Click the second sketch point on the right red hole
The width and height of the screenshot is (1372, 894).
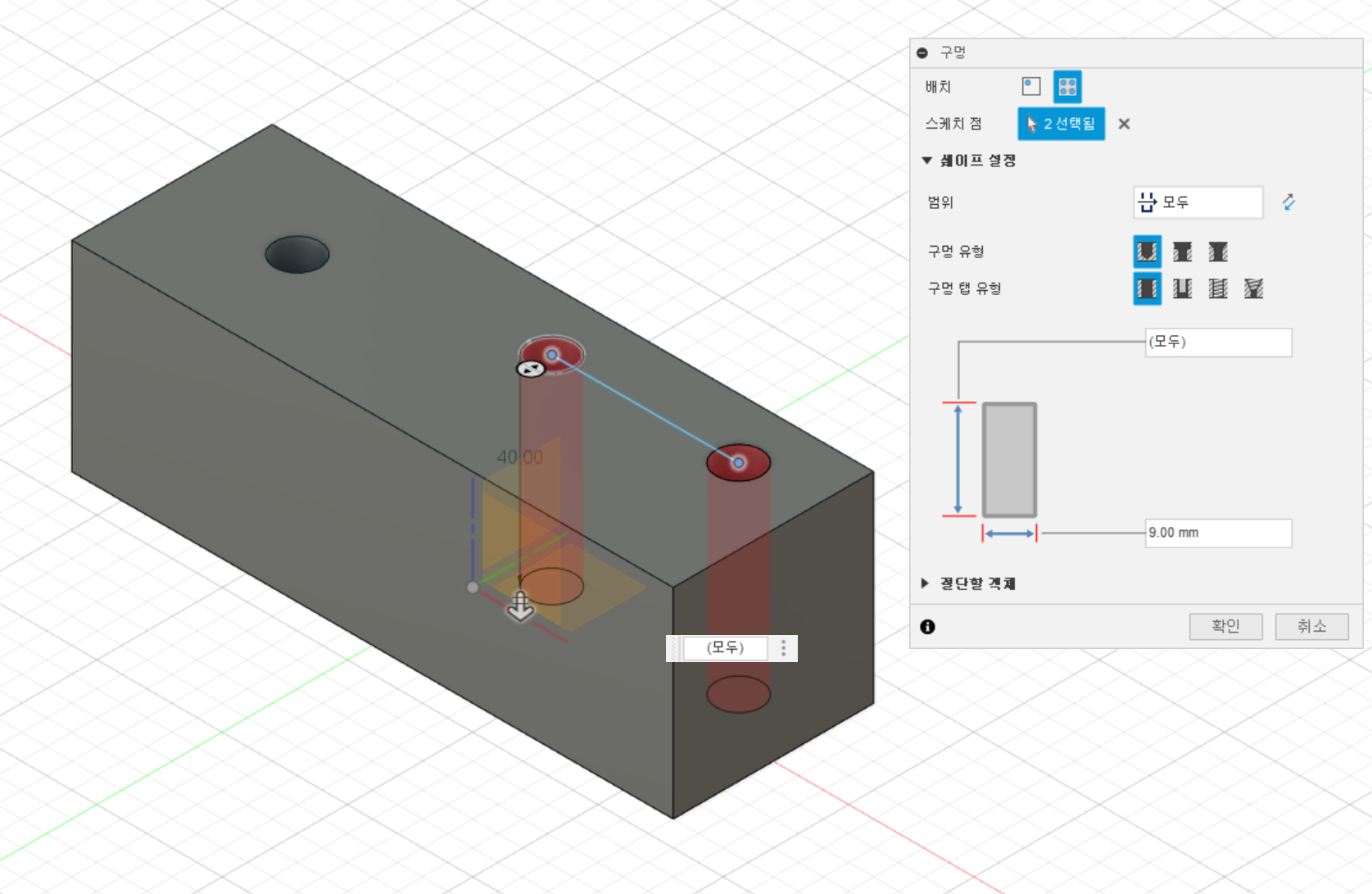[739, 463]
